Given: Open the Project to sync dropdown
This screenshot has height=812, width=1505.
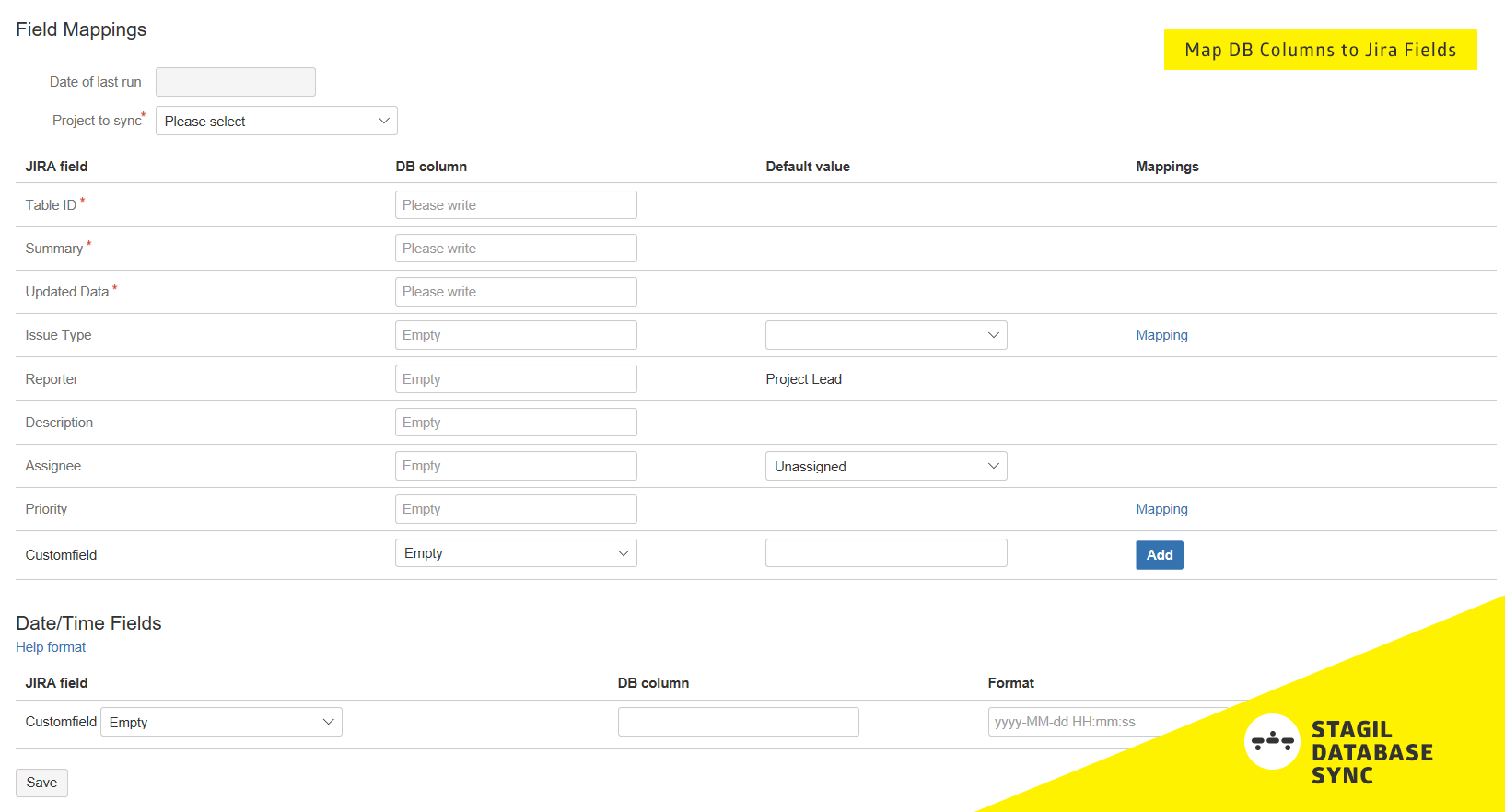Looking at the screenshot, I should pos(276,121).
